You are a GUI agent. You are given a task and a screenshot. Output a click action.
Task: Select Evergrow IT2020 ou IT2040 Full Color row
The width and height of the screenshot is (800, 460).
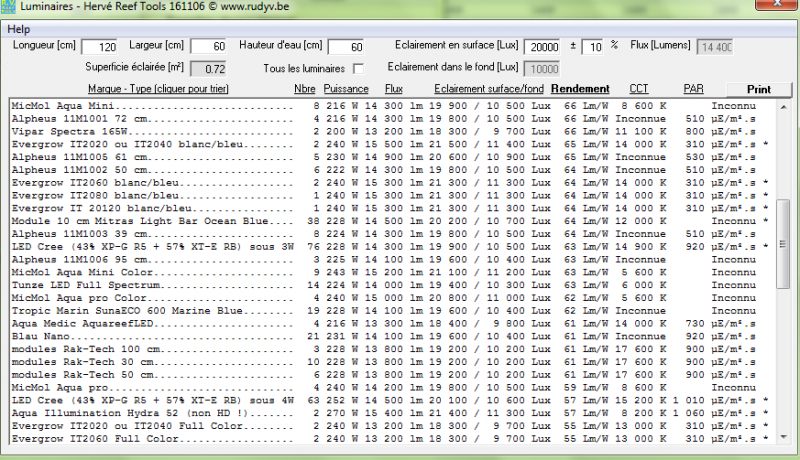point(391,426)
